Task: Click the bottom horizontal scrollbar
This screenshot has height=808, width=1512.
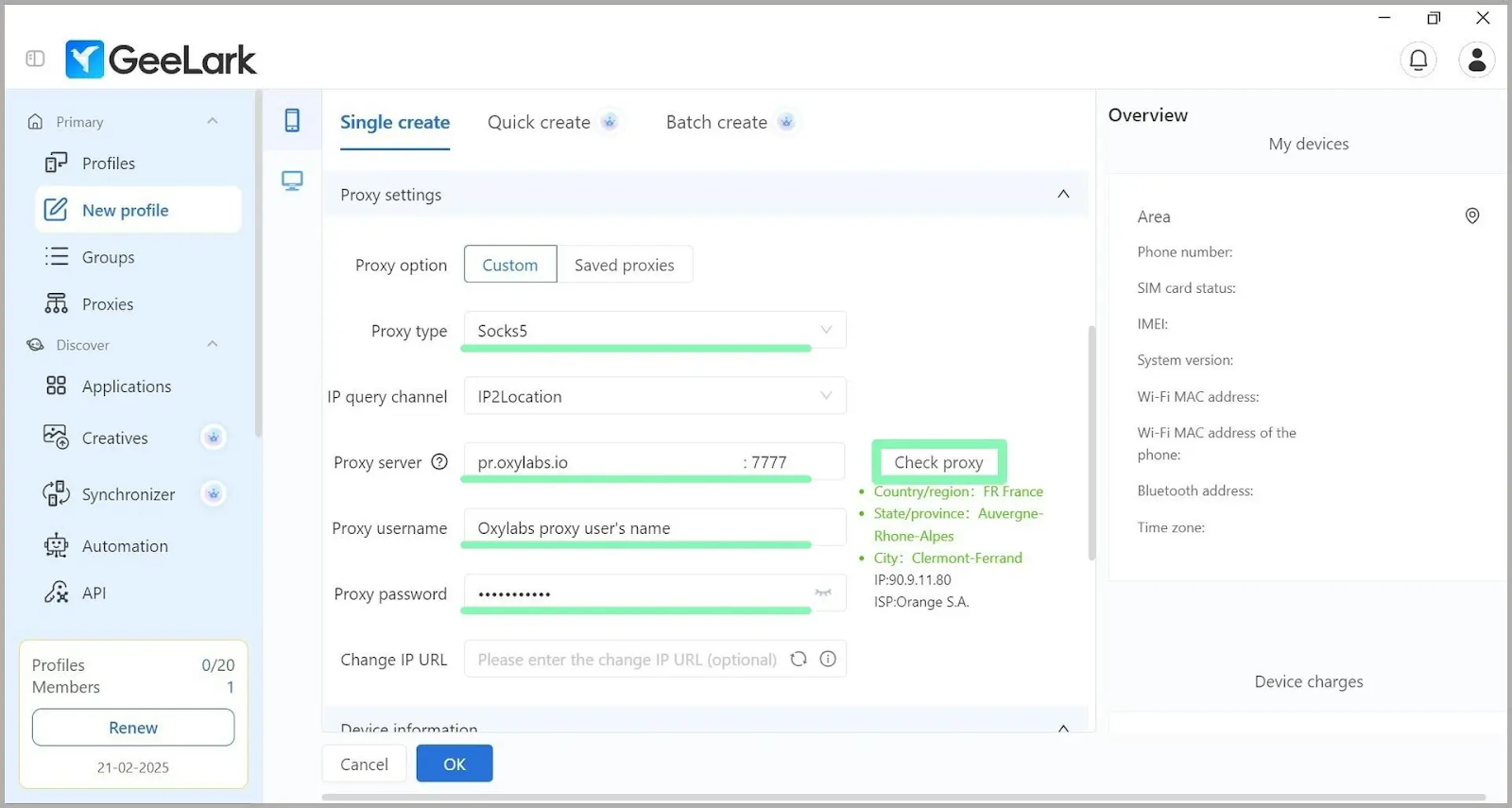Action: coord(904,797)
